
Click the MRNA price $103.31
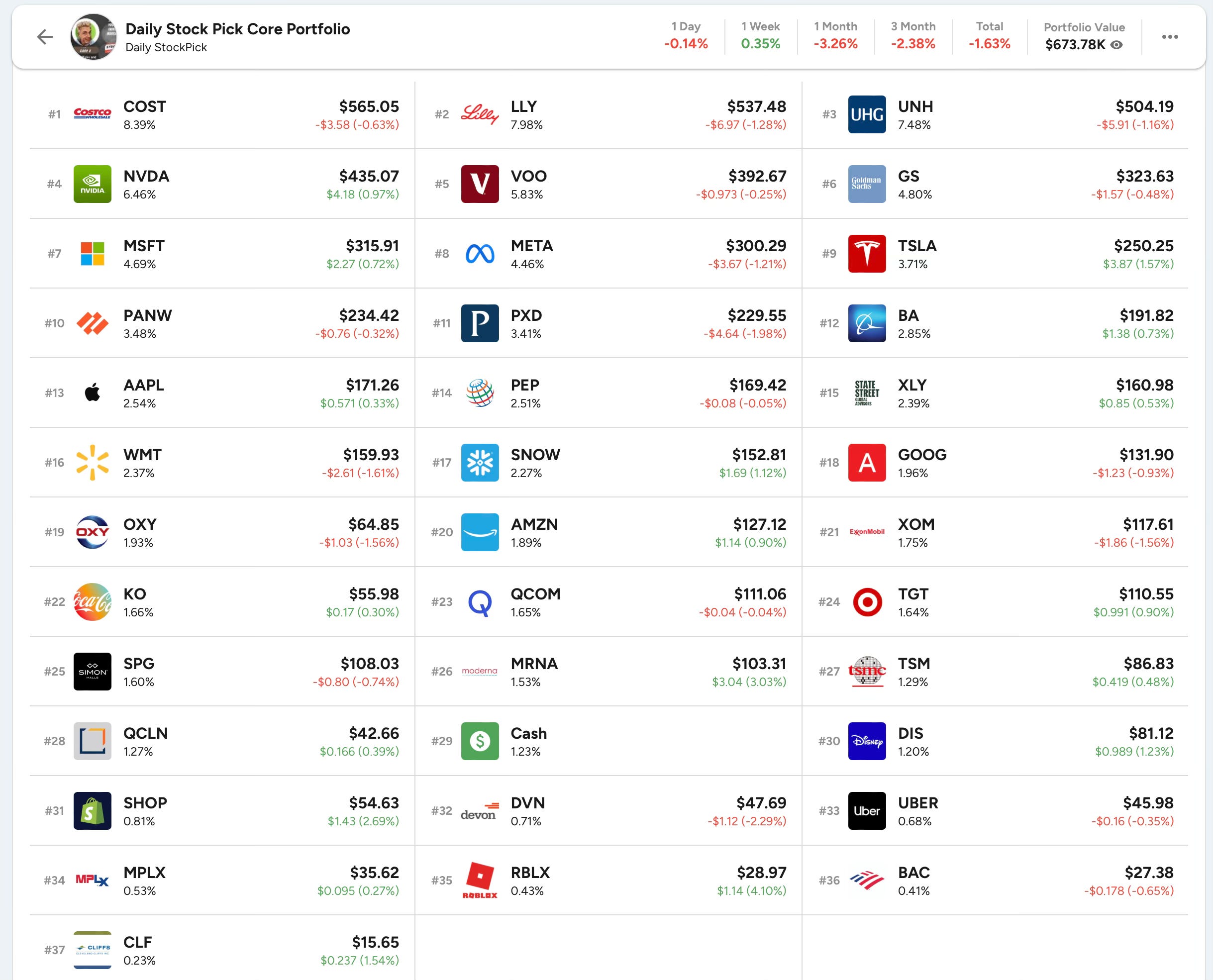click(x=759, y=663)
